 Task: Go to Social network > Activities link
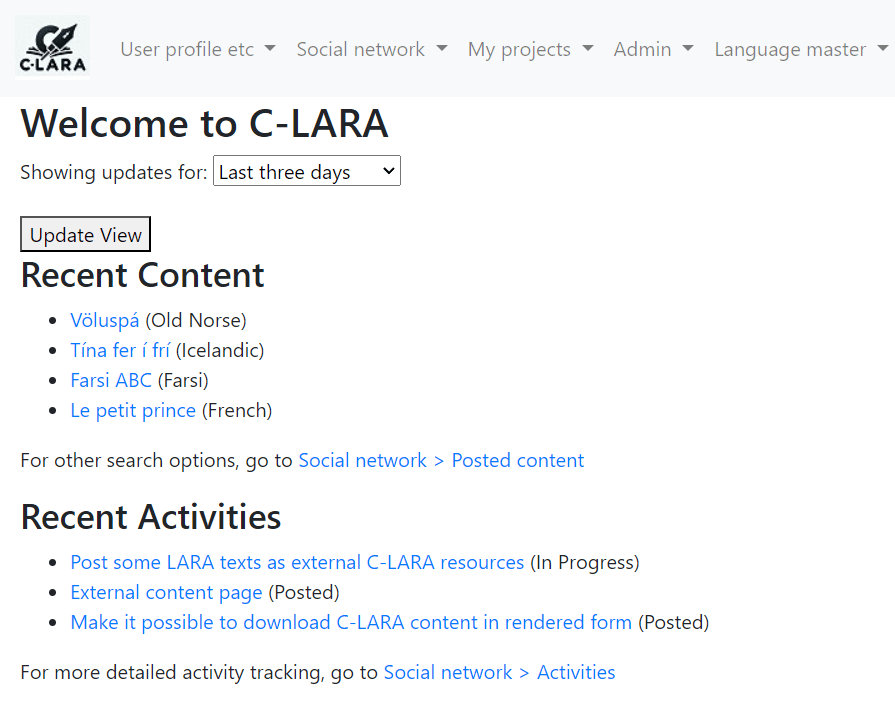(x=499, y=672)
